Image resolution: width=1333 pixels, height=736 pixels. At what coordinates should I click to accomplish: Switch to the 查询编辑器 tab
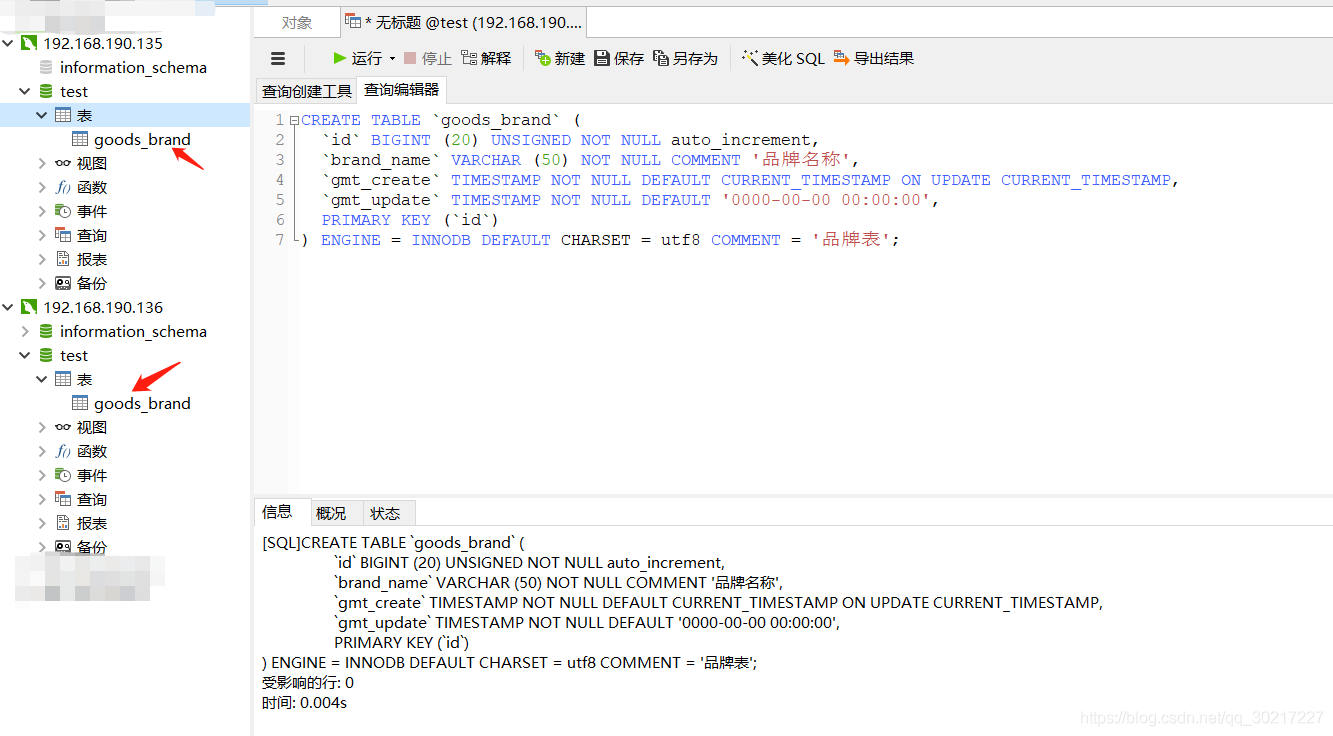point(401,90)
